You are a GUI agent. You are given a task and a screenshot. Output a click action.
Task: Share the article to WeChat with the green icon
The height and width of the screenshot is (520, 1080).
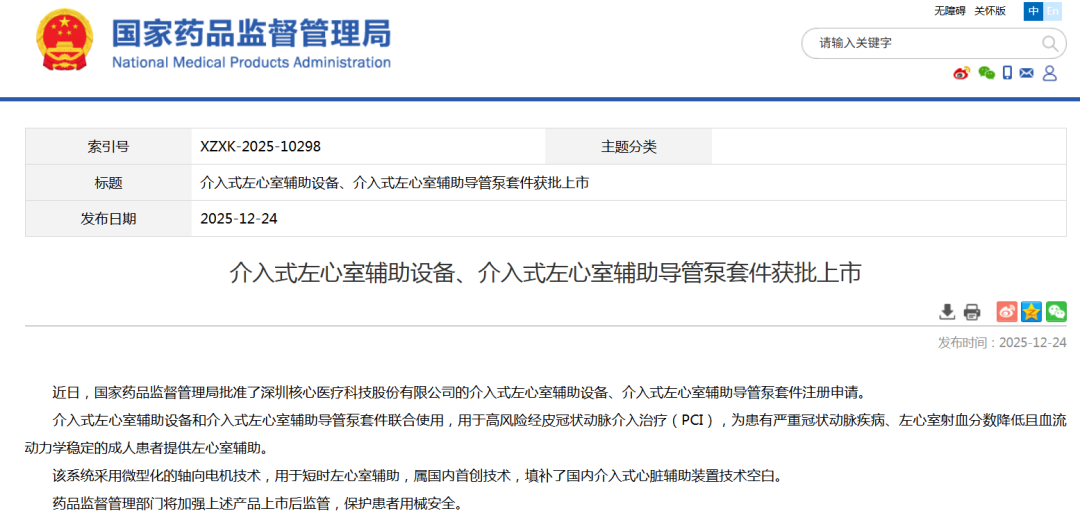(x=1056, y=311)
